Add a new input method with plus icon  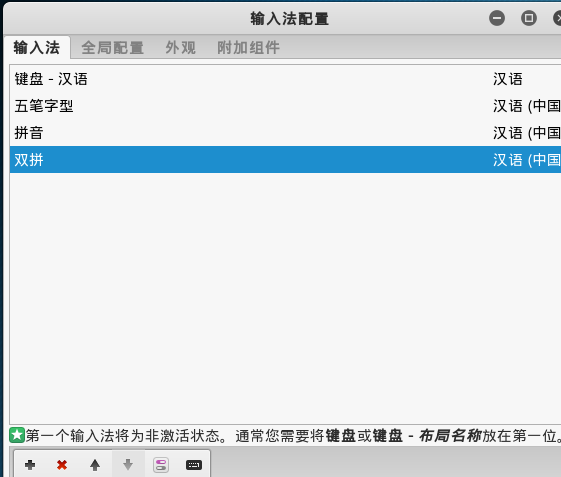tap(30, 465)
